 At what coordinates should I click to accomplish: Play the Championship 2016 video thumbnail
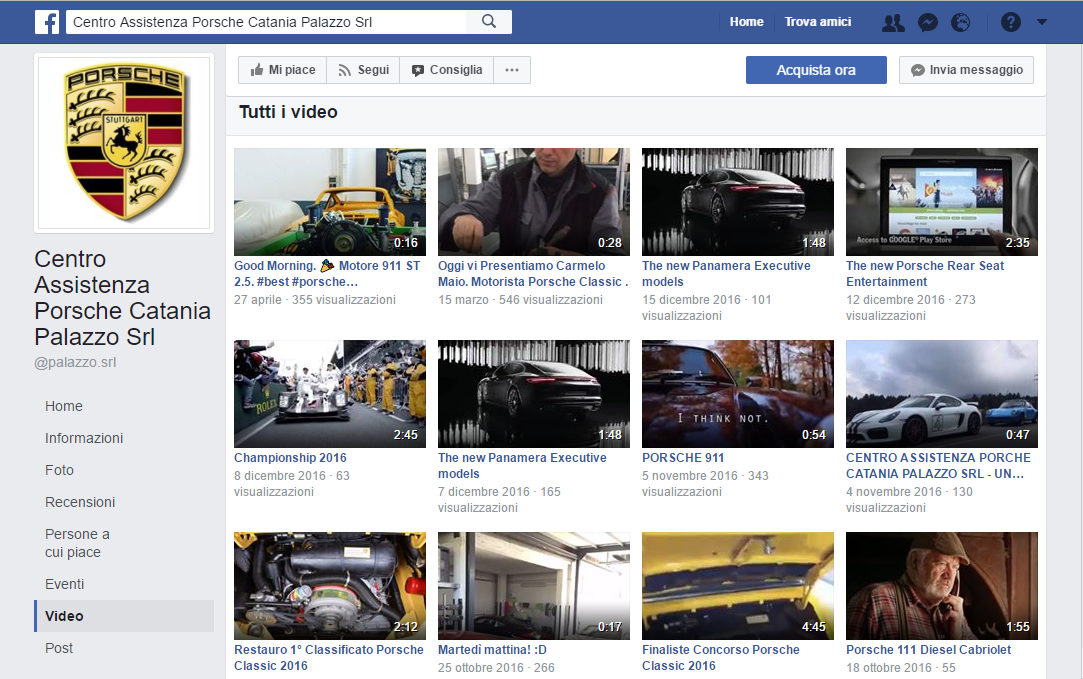click(x=329, y=394)
